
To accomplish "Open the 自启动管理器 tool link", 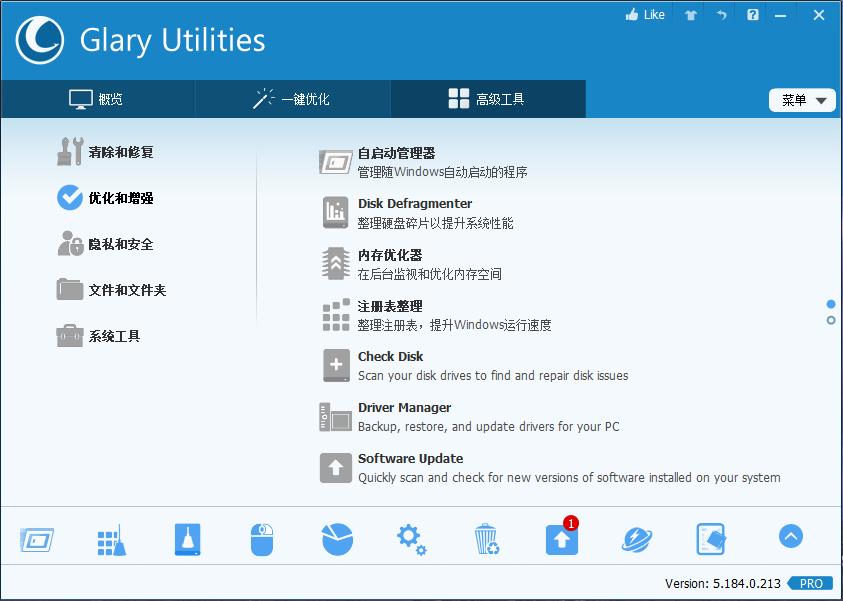I will click(397, 154).
